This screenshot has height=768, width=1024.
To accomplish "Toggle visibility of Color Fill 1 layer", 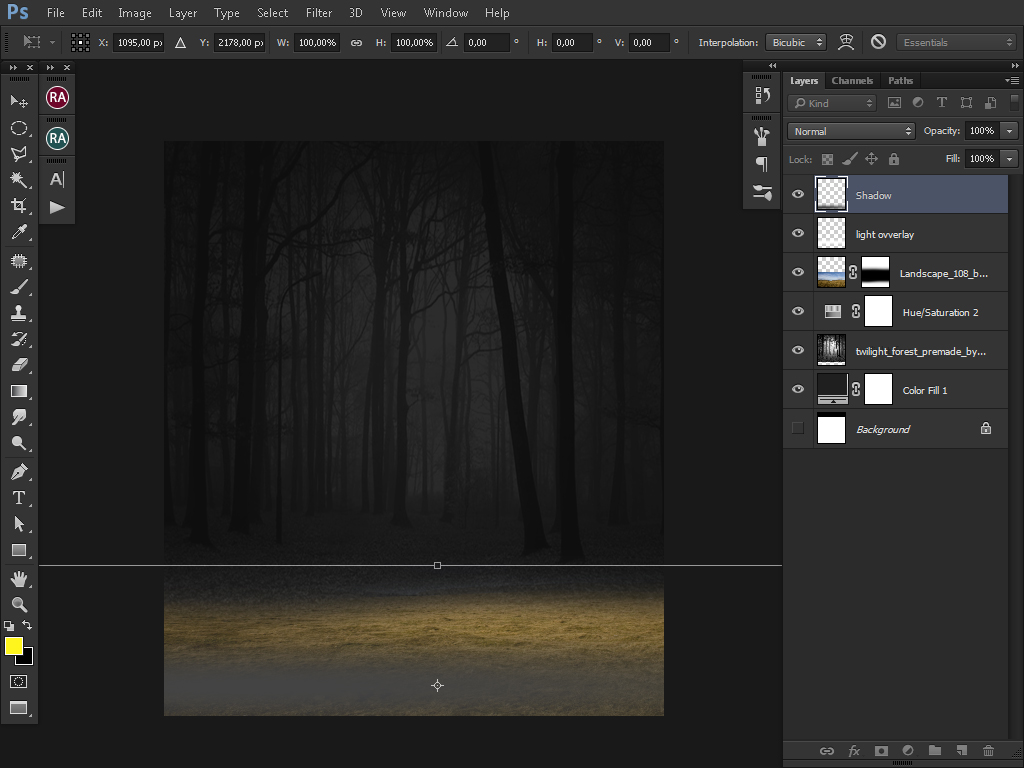I will coord(798,390).
